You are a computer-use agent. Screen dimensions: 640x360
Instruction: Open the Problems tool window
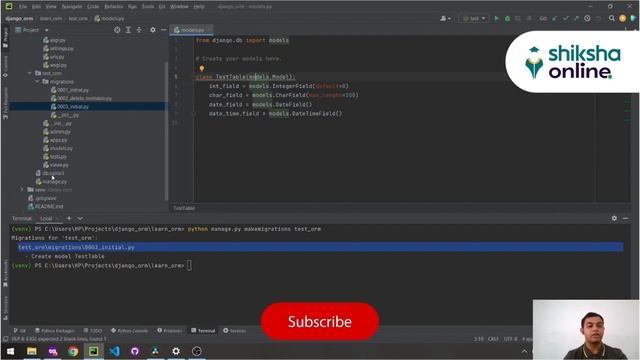(x=170, y=331)
